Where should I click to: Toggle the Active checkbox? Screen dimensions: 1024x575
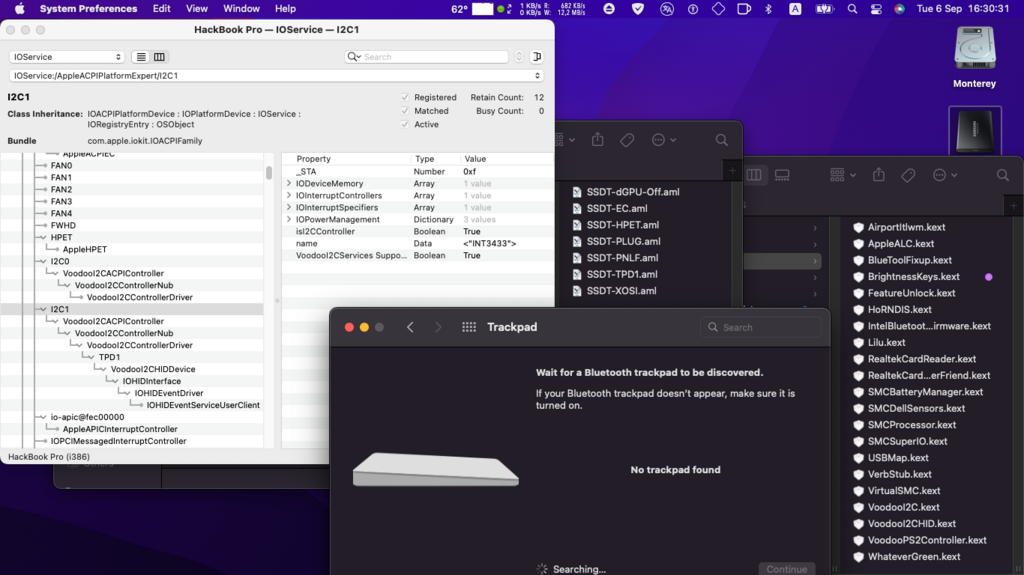pyautogui.click(x=405, y=125)
